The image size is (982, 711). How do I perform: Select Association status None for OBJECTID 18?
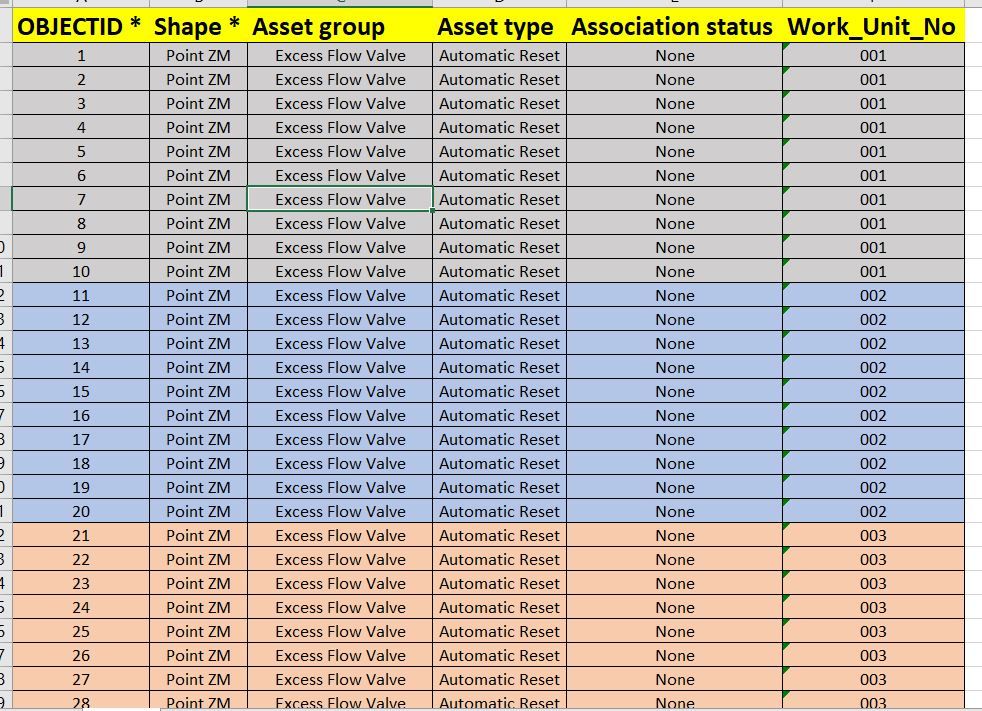(x=674, y=463)
